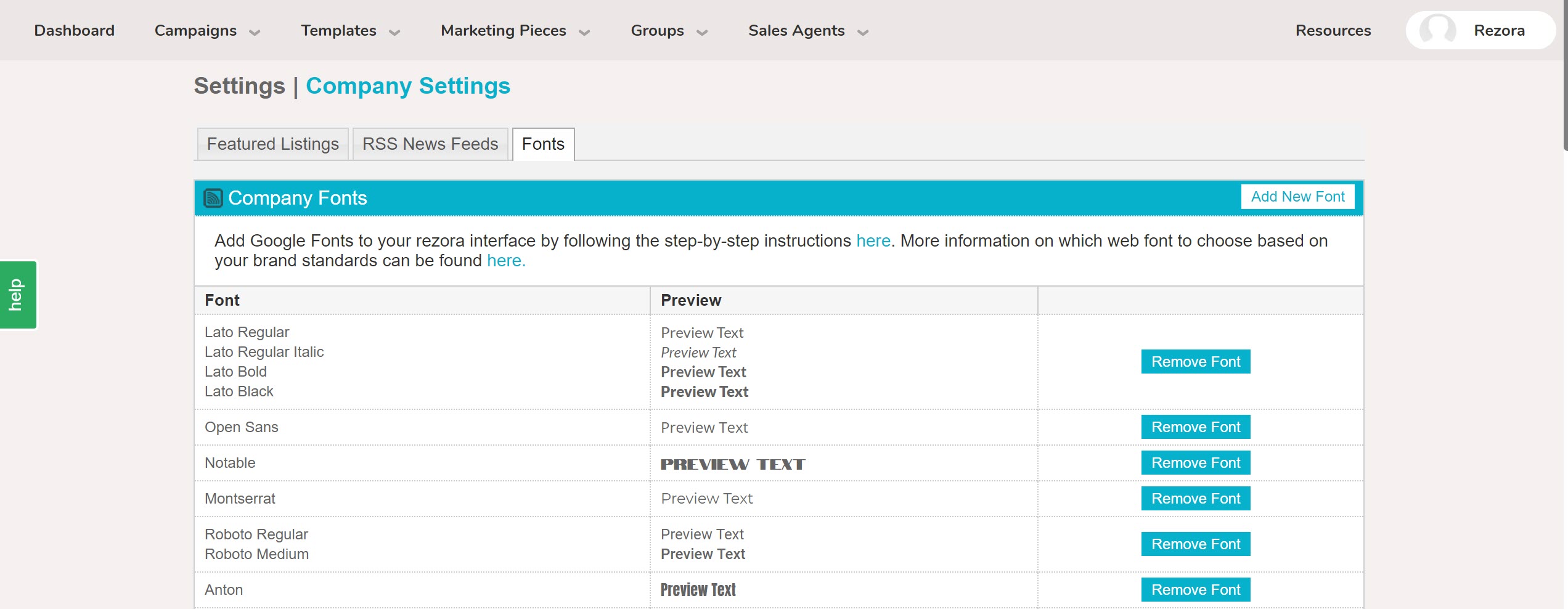The height and width of the screenshot is (609, 1568).
Task: Click the page vertical scrollbar
Action: 1564,74
